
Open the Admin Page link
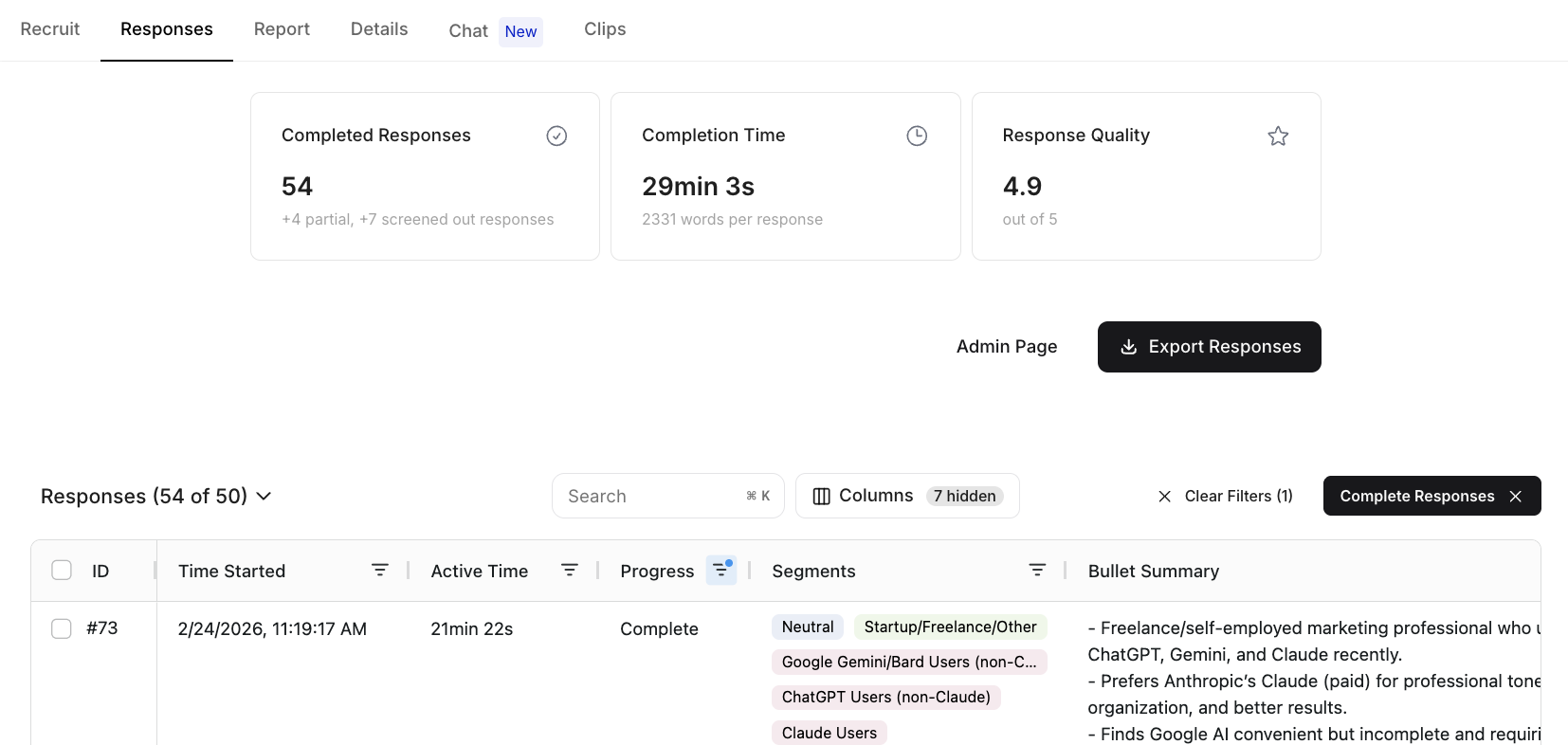coord(1007,347)
